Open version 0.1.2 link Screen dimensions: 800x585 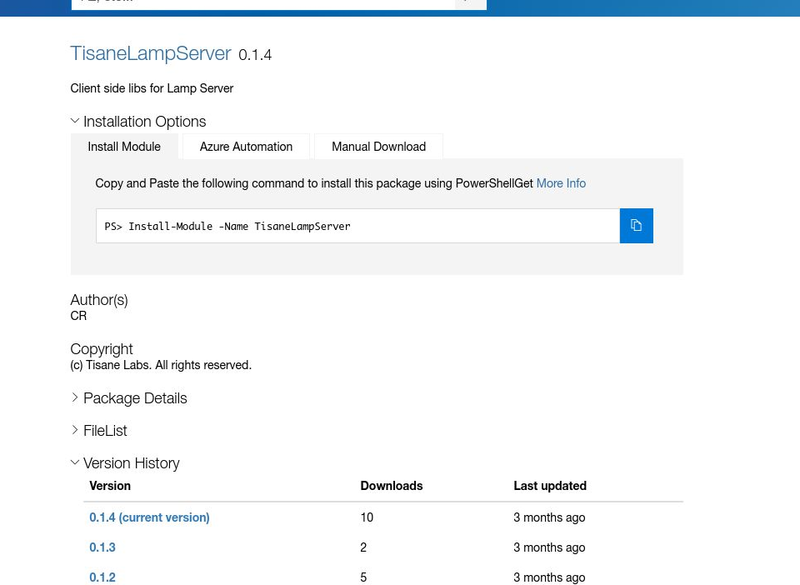click(103, 577)
